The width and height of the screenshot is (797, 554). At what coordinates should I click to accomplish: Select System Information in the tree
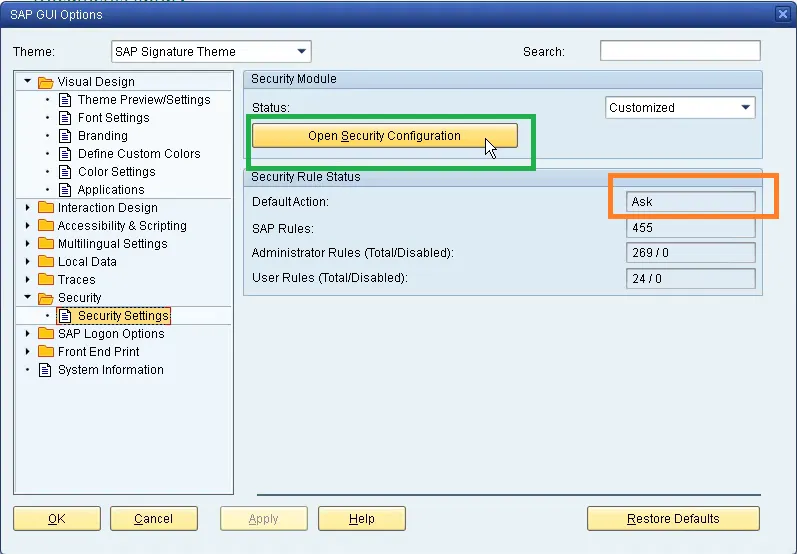(111, 370)
